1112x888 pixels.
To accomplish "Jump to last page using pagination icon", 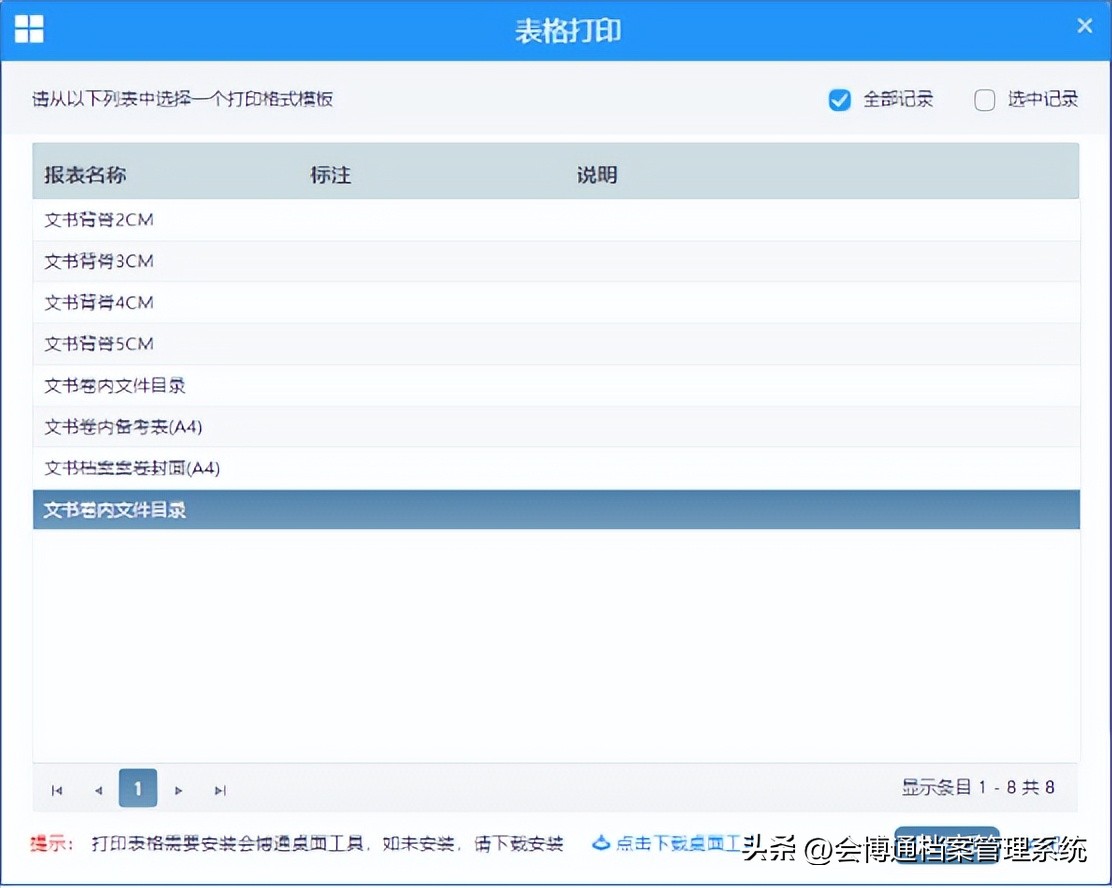I will click(219, 789).
